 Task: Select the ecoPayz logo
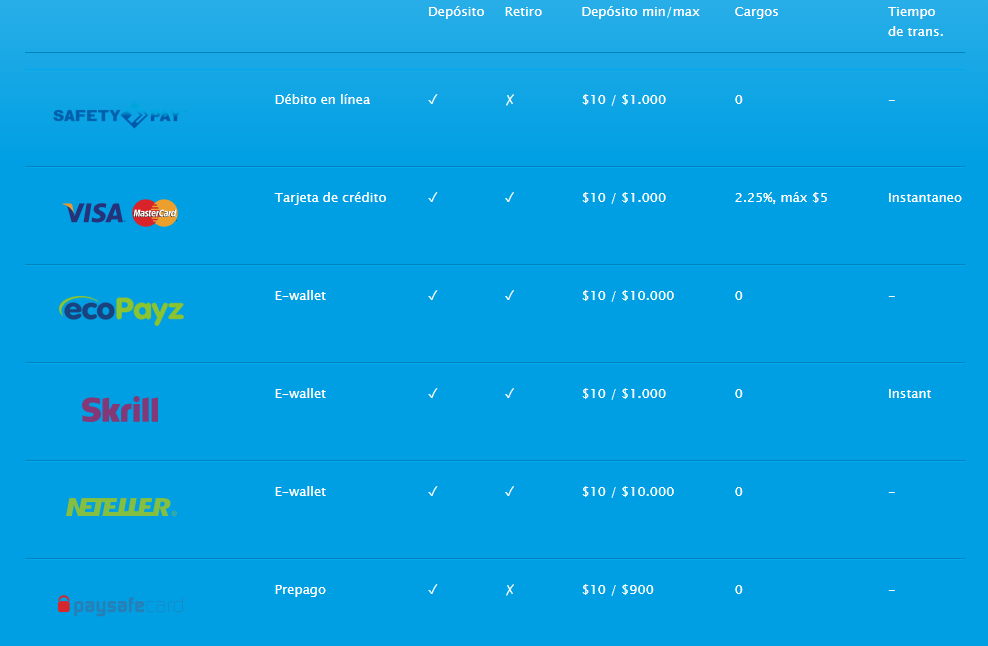click(121, 310)
